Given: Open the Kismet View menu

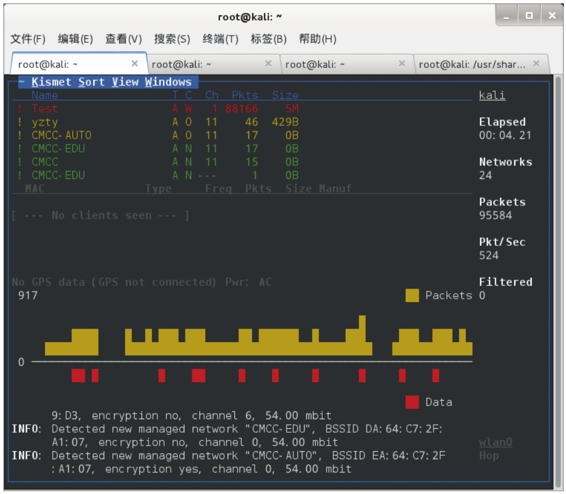Looking at the screenshot, I should coord(125,82).
